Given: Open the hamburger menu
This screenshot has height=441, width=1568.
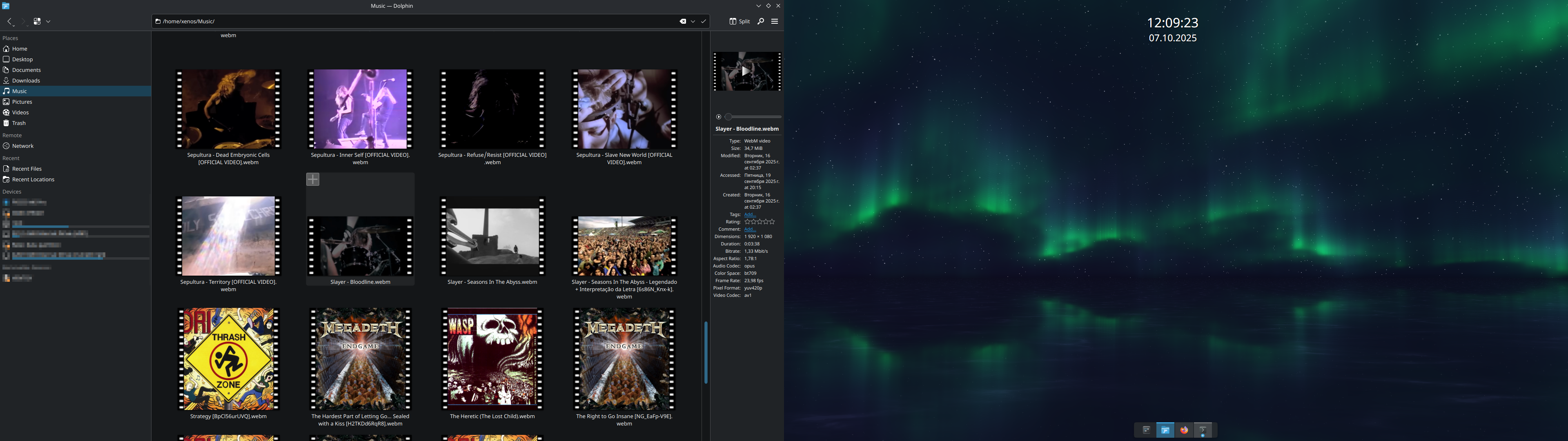Looking at the screenshot, I should 775,21.
